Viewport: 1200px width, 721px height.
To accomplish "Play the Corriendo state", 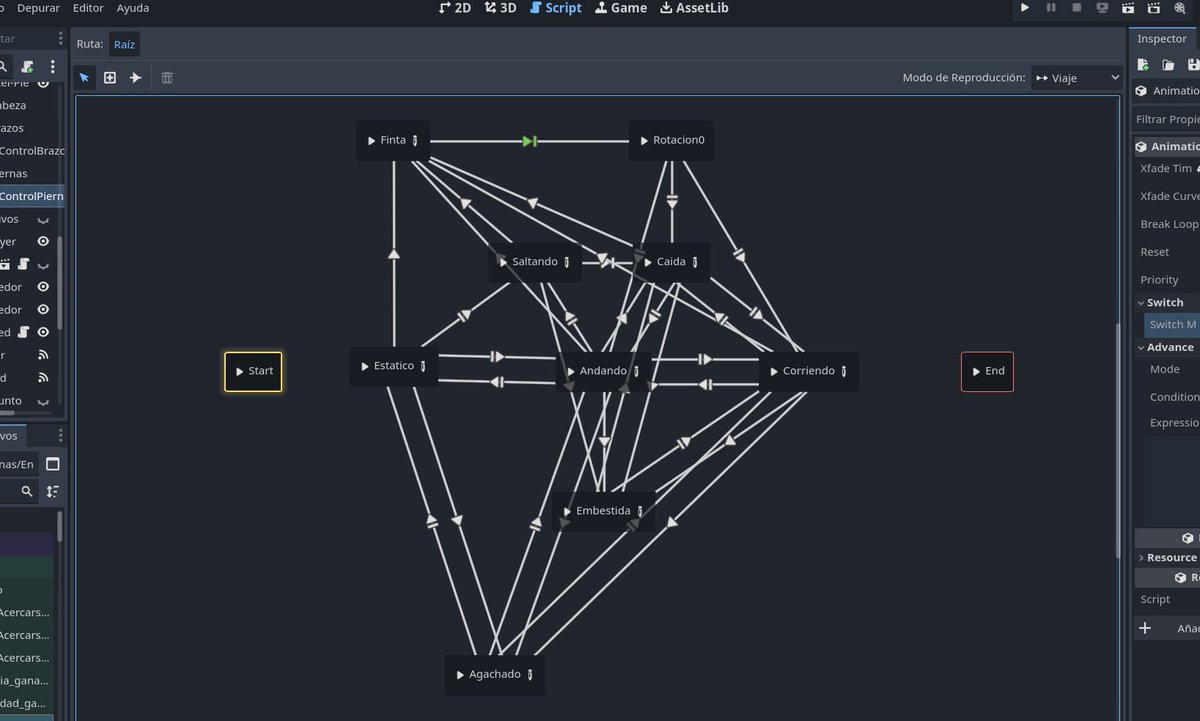I will point(773,371).
